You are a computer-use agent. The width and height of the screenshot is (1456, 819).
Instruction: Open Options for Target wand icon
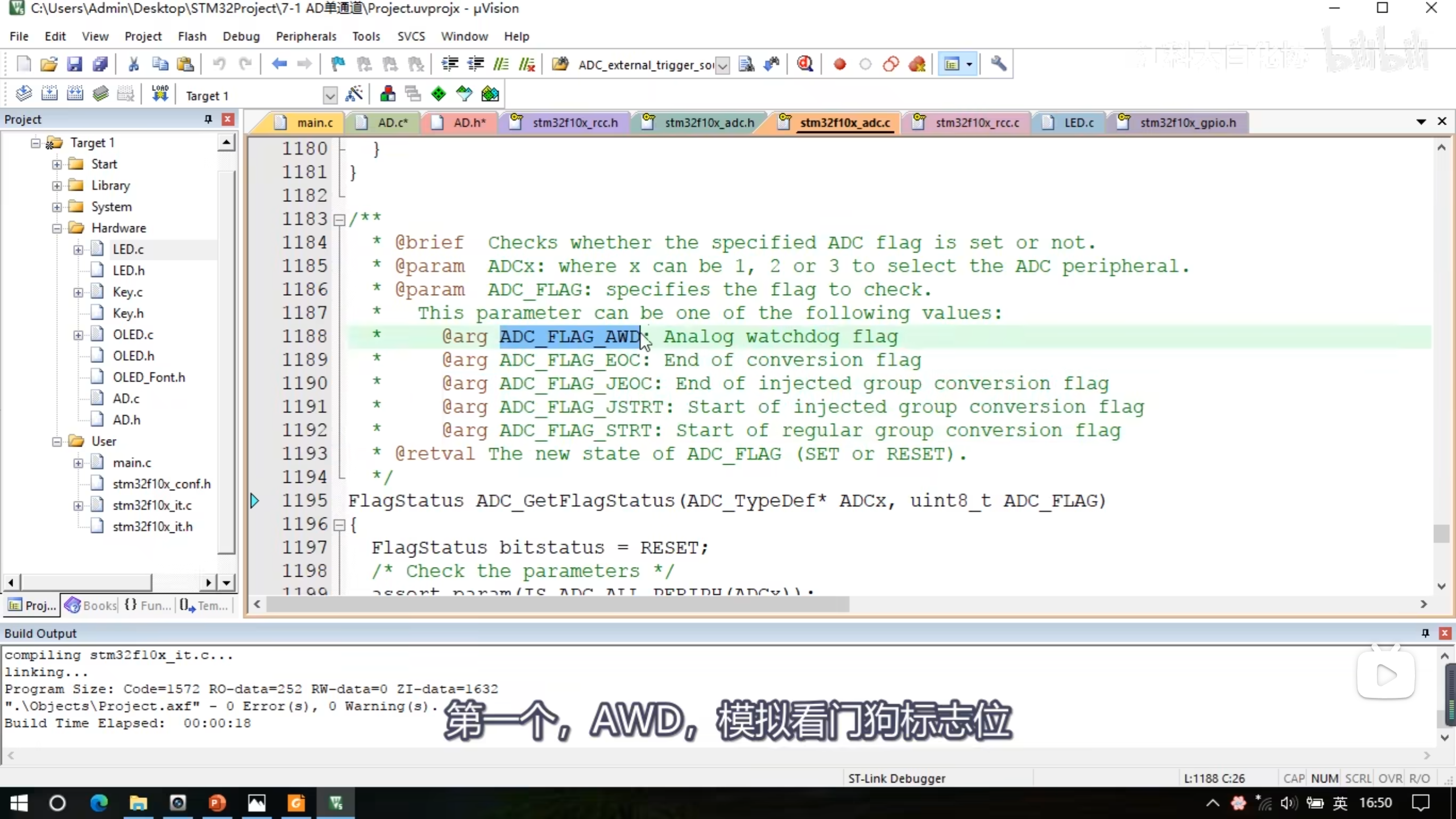pos(354,94)
